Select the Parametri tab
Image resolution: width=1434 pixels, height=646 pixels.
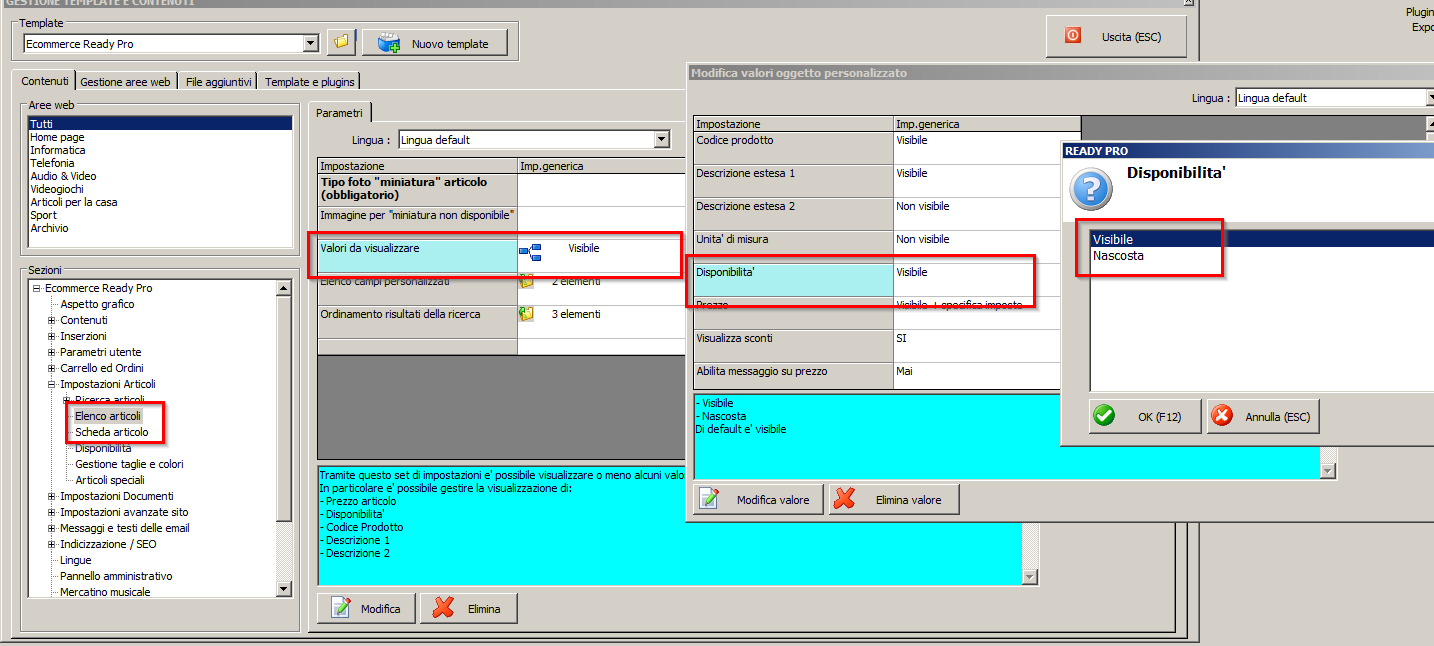point(339,113)
